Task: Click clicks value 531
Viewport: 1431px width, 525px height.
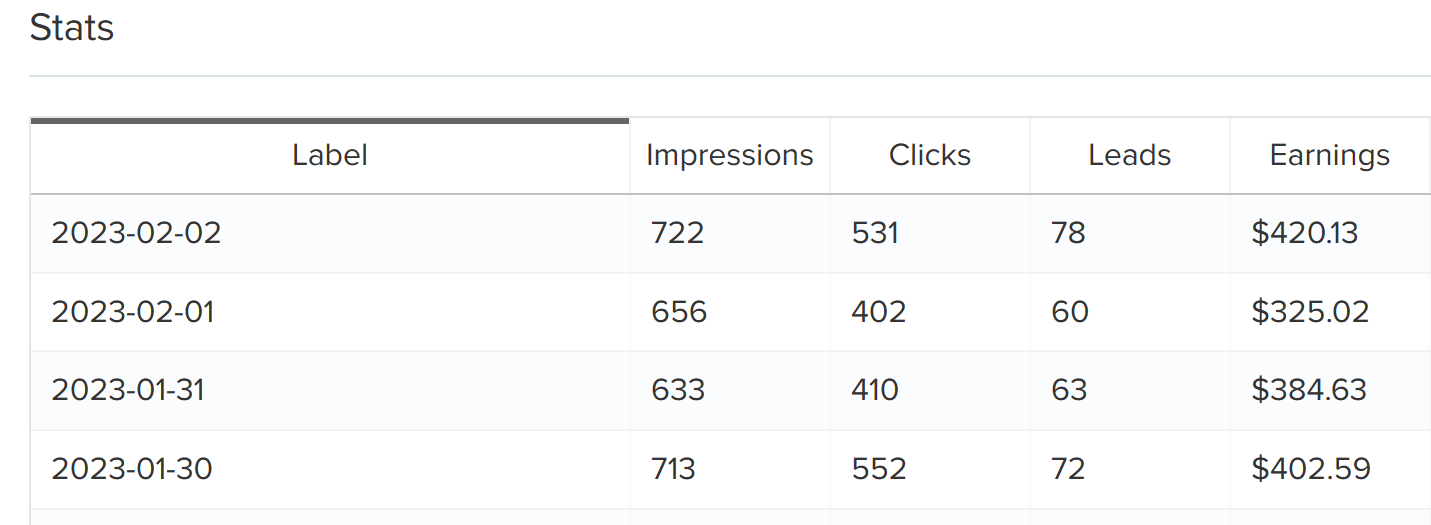Action: 875,233
